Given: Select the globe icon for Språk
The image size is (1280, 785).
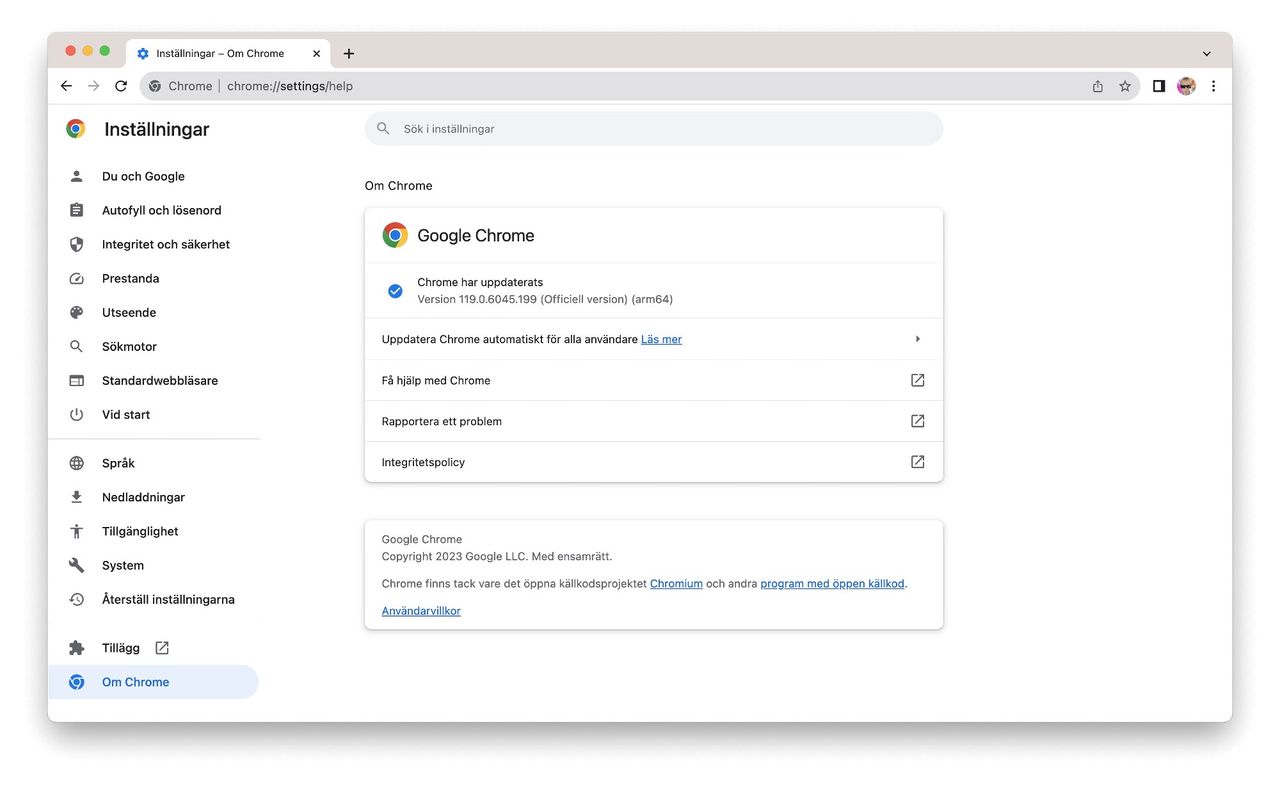Looking at the screenshot, I should coord(77,463).
